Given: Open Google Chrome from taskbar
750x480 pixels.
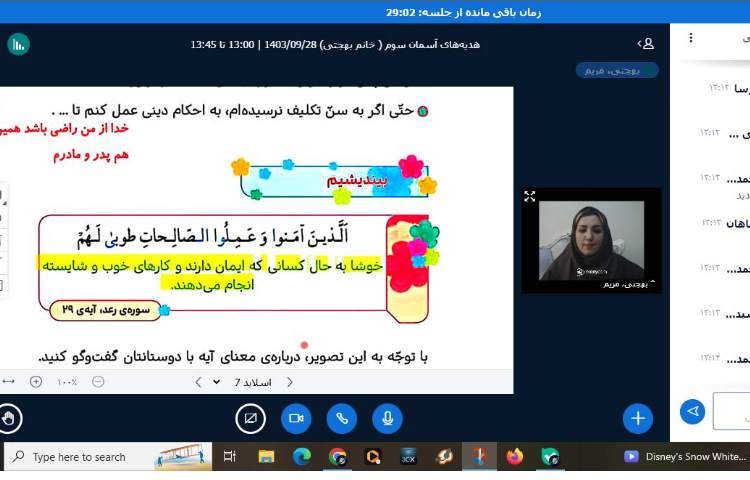Looking at the screenshot, I should (338, 457).
